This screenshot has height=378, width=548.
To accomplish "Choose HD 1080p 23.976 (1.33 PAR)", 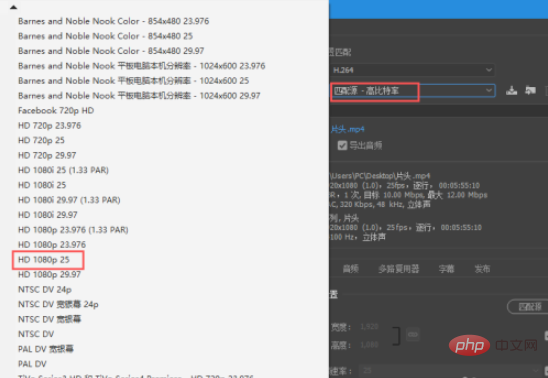I will [73, 230].
